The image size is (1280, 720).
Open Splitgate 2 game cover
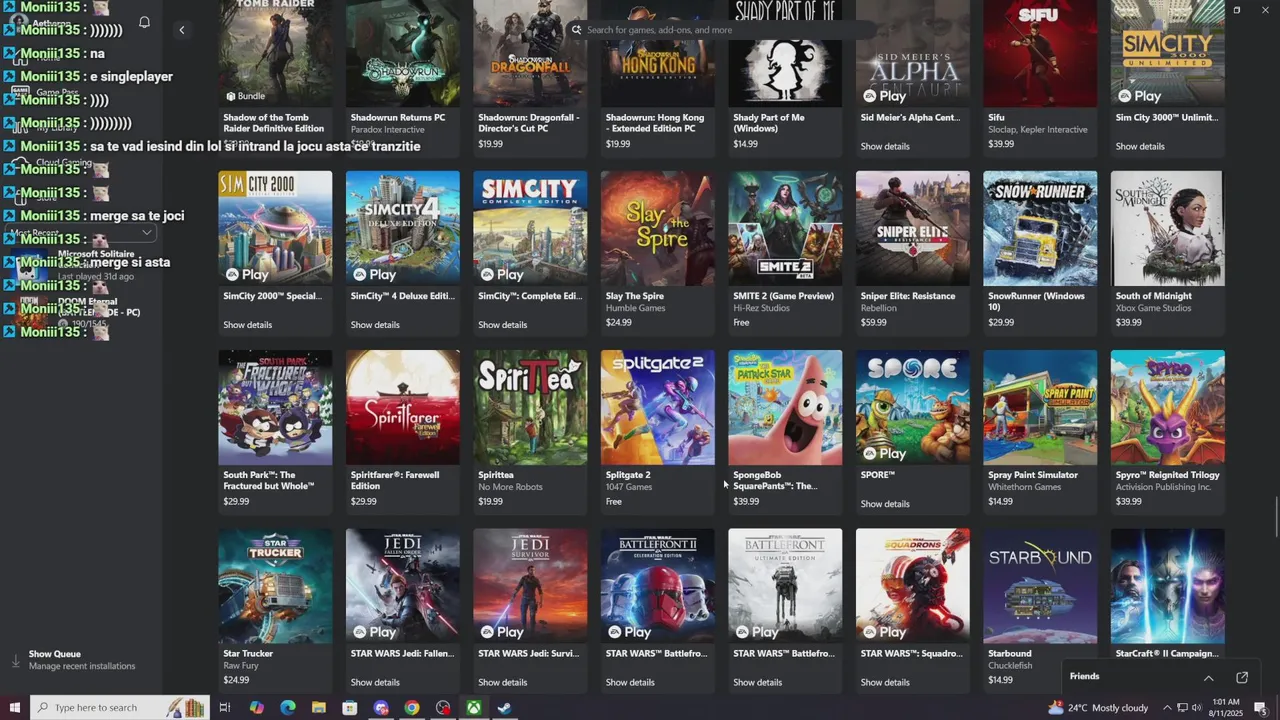click(x=657, y=407)
